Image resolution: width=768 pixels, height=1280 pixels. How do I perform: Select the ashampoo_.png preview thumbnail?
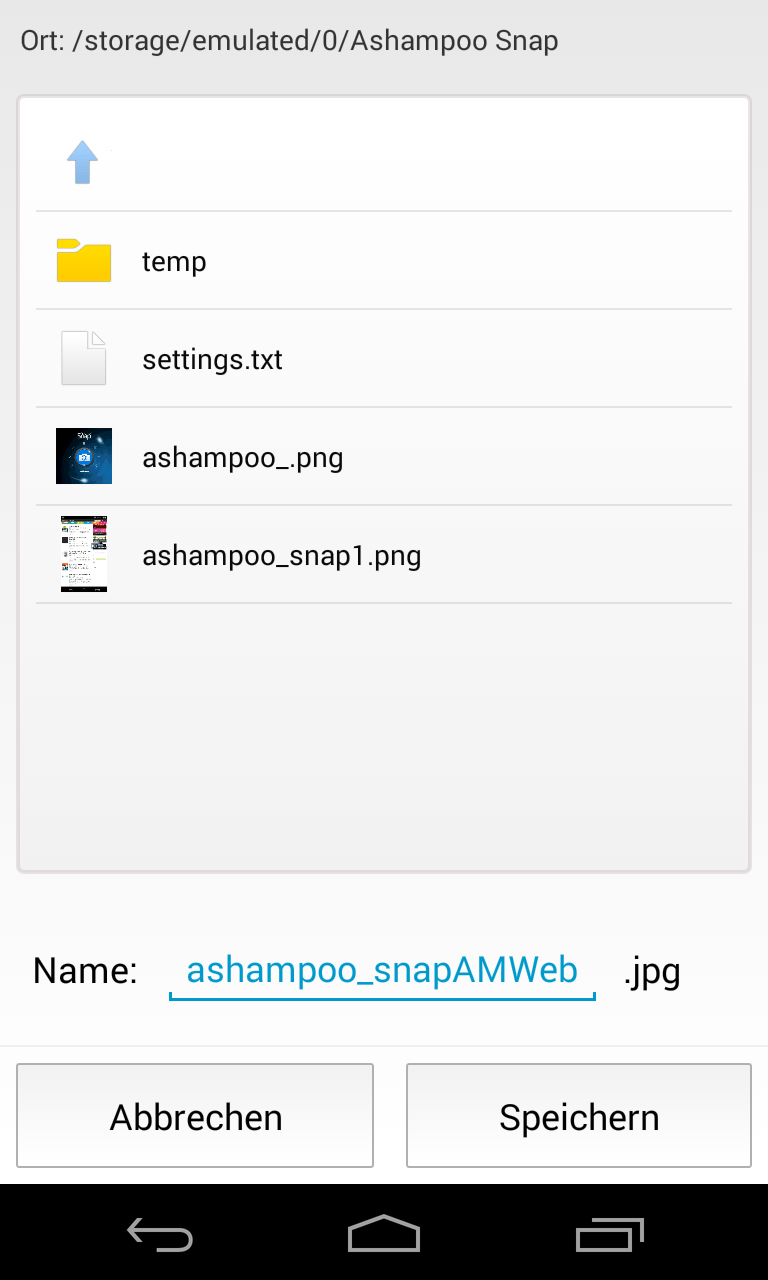(x=84, y=456)
